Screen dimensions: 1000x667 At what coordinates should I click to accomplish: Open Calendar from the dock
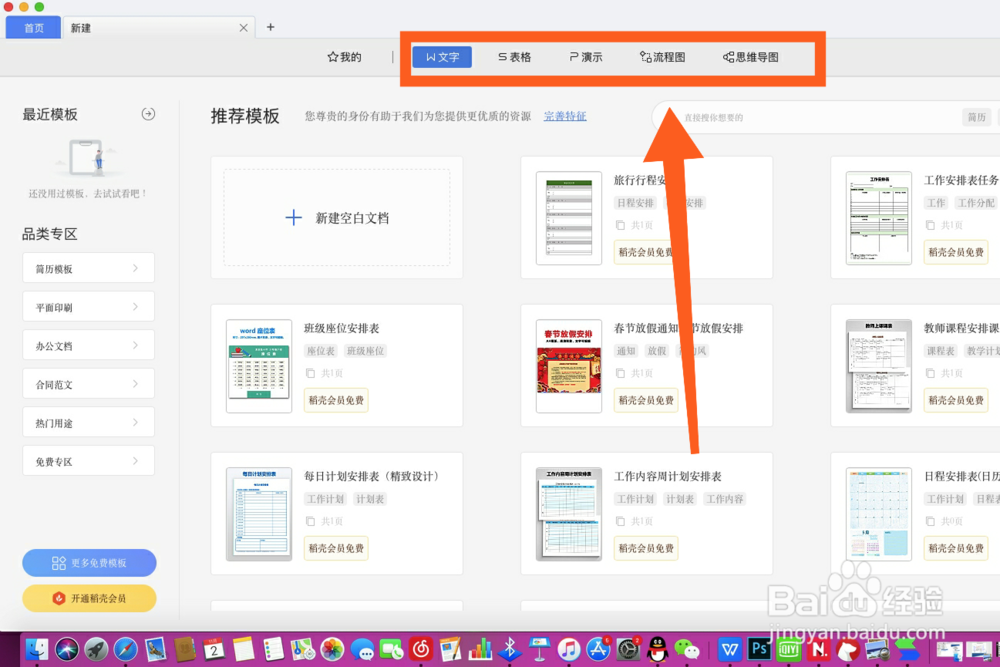coord(214,650)
